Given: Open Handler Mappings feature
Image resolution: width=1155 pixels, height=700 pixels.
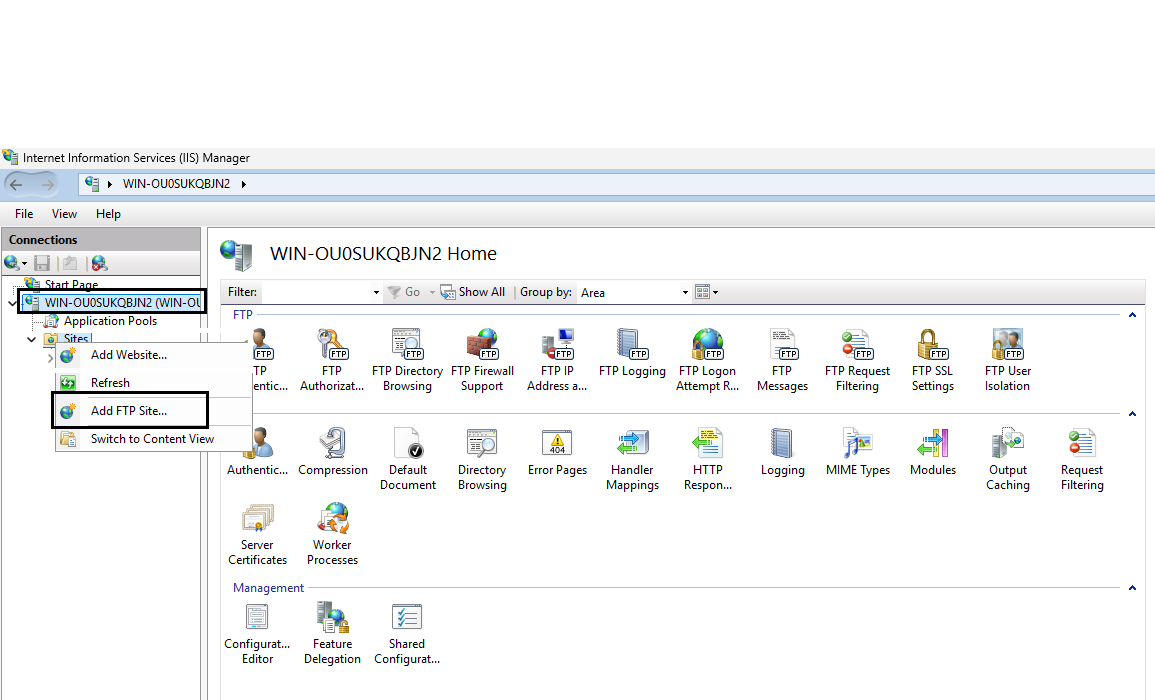Looking at the screenshot, I should [632, 447].
